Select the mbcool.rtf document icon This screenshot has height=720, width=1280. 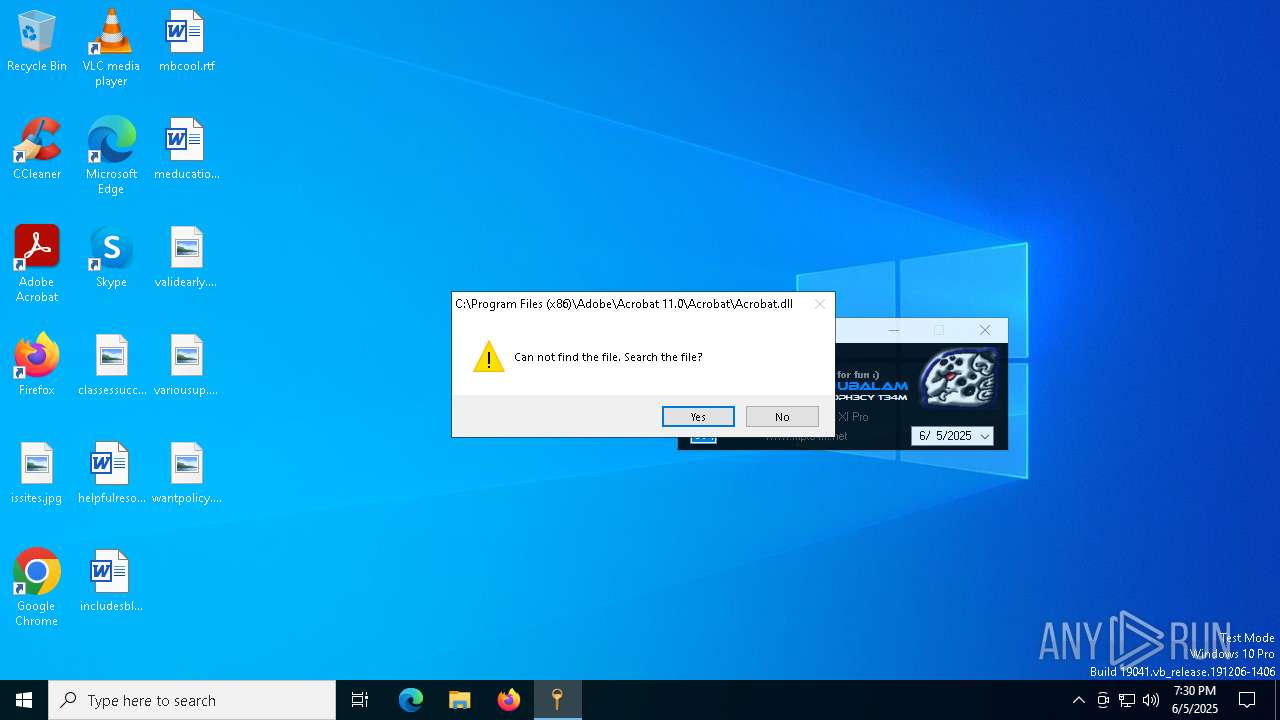click(x=186, y=42)
